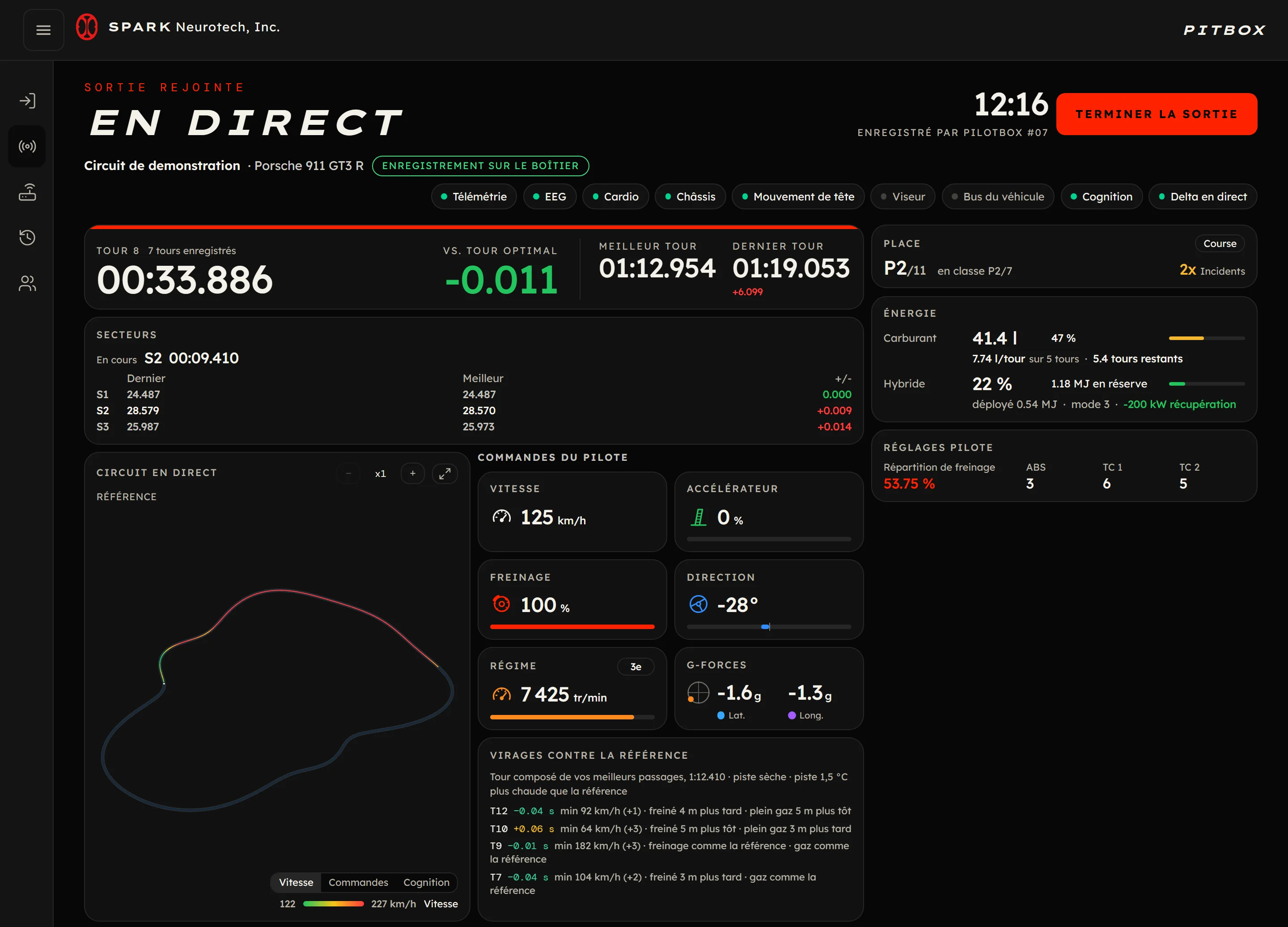The height and width of the screenshot is (927, 1288).
Task: Toggle the EEG data stream
Action: click(550, 196)
